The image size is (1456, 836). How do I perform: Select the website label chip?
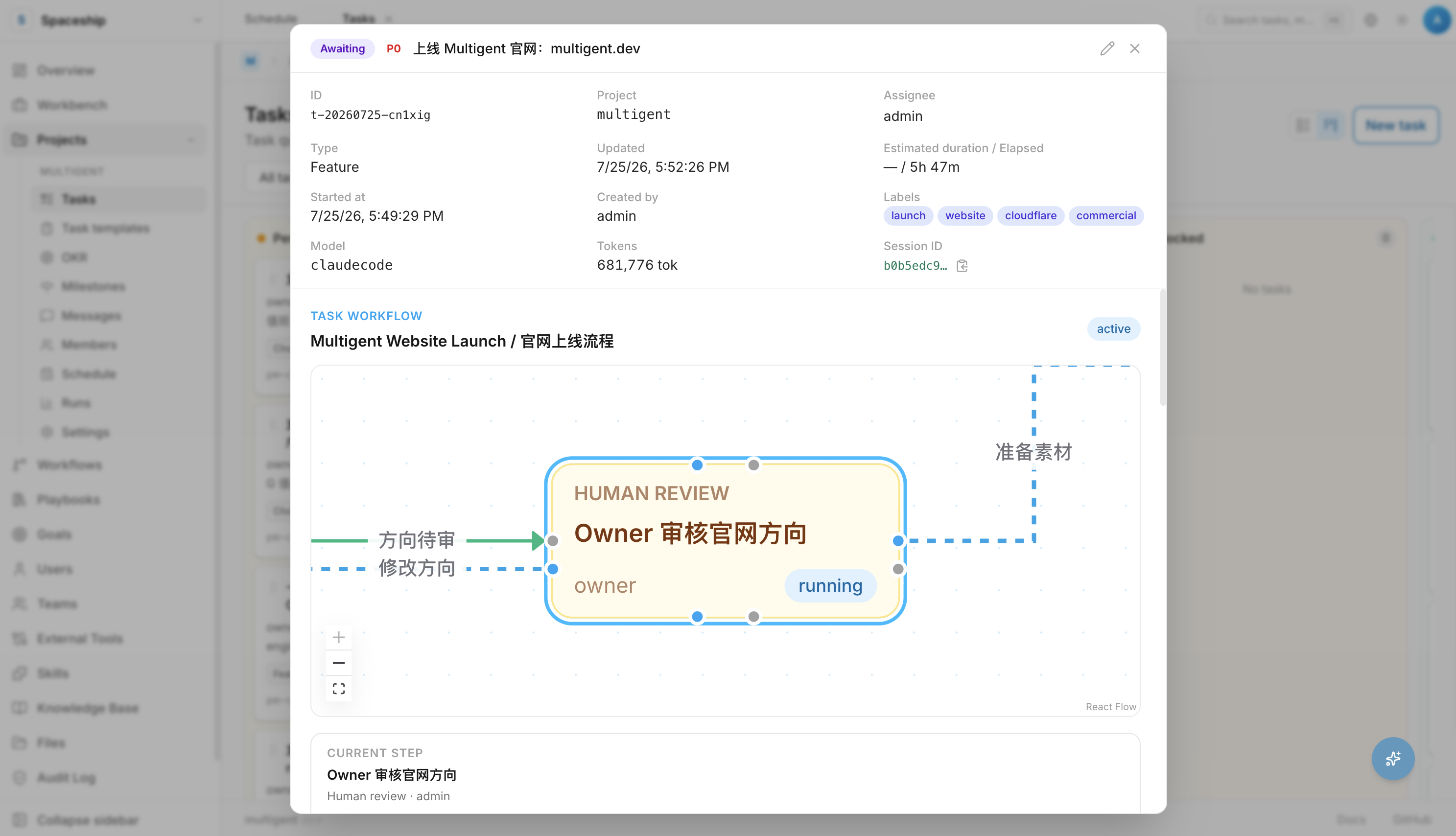click(965, 216)
